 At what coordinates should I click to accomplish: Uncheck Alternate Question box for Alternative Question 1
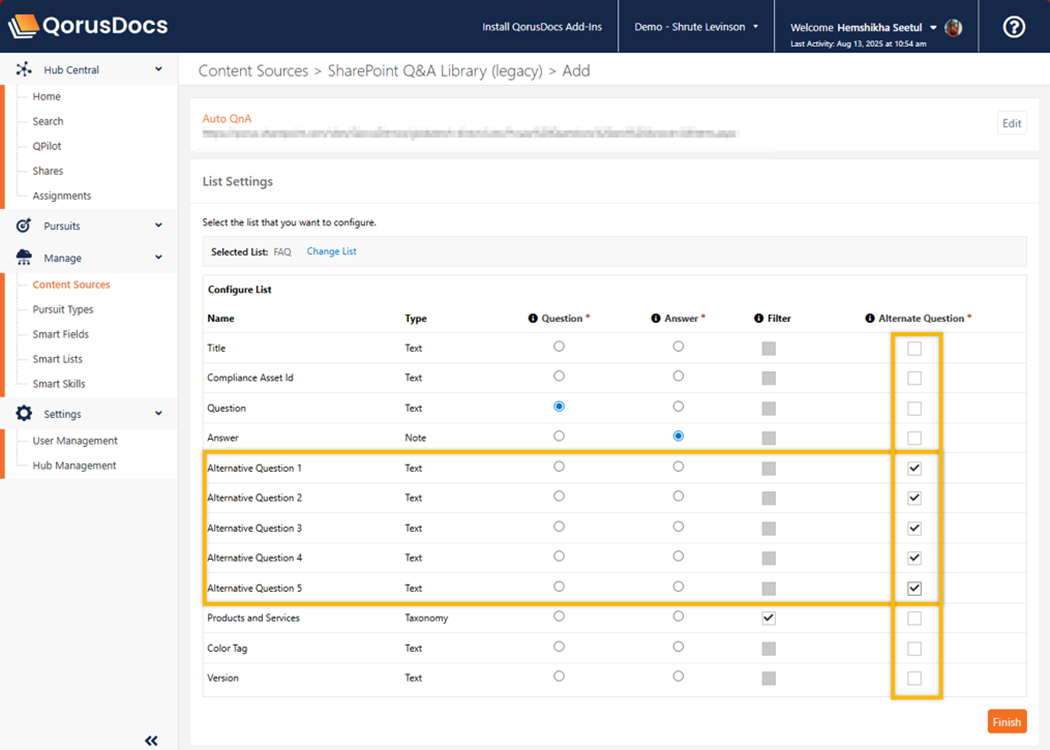pos(914,468)
